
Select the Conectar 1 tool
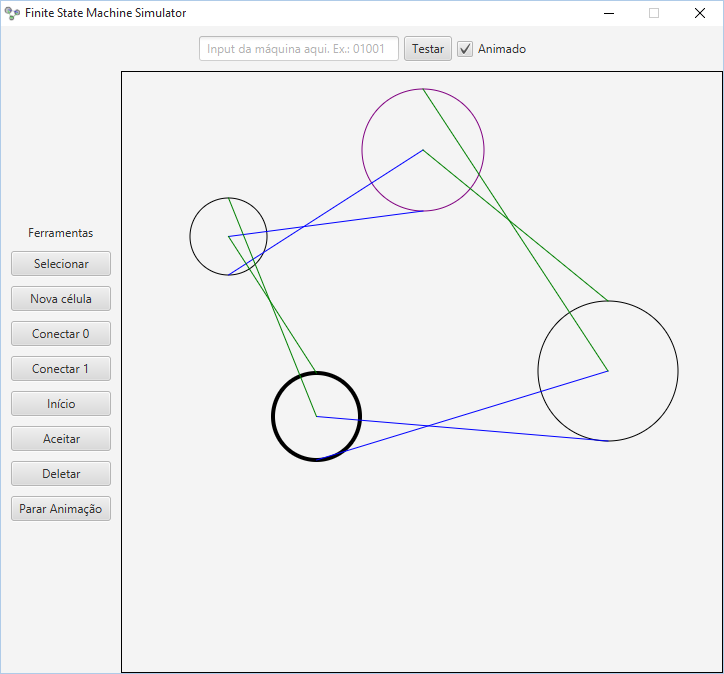(x=61, y=369)
